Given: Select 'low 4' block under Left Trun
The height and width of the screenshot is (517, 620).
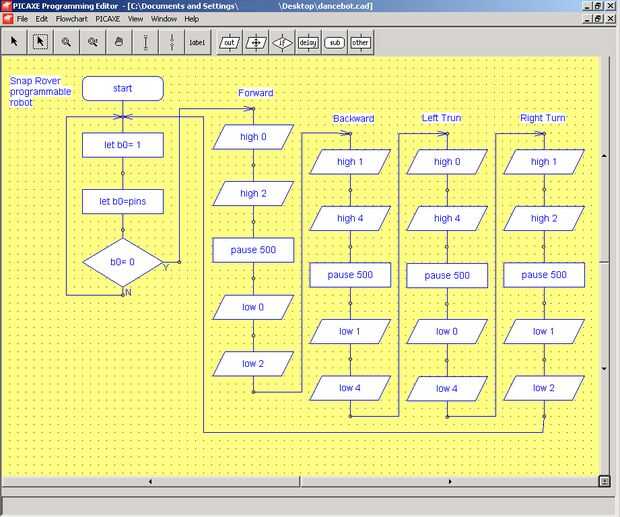Looking at the screenshot, I should (x=447, y=389).
